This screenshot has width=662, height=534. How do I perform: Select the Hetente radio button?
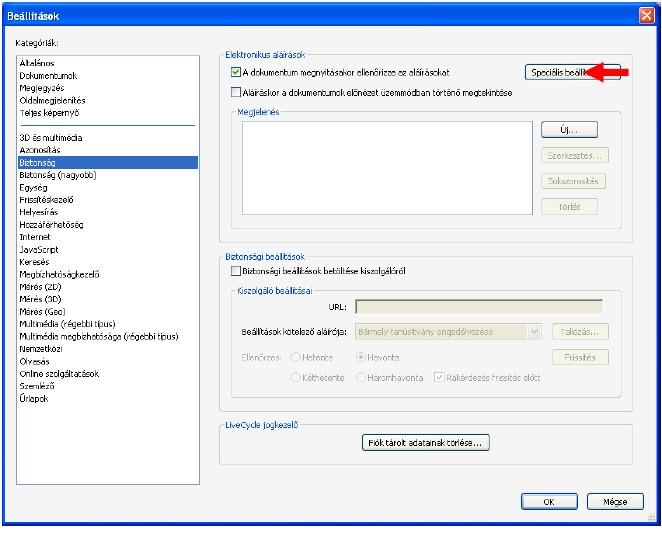295,357
